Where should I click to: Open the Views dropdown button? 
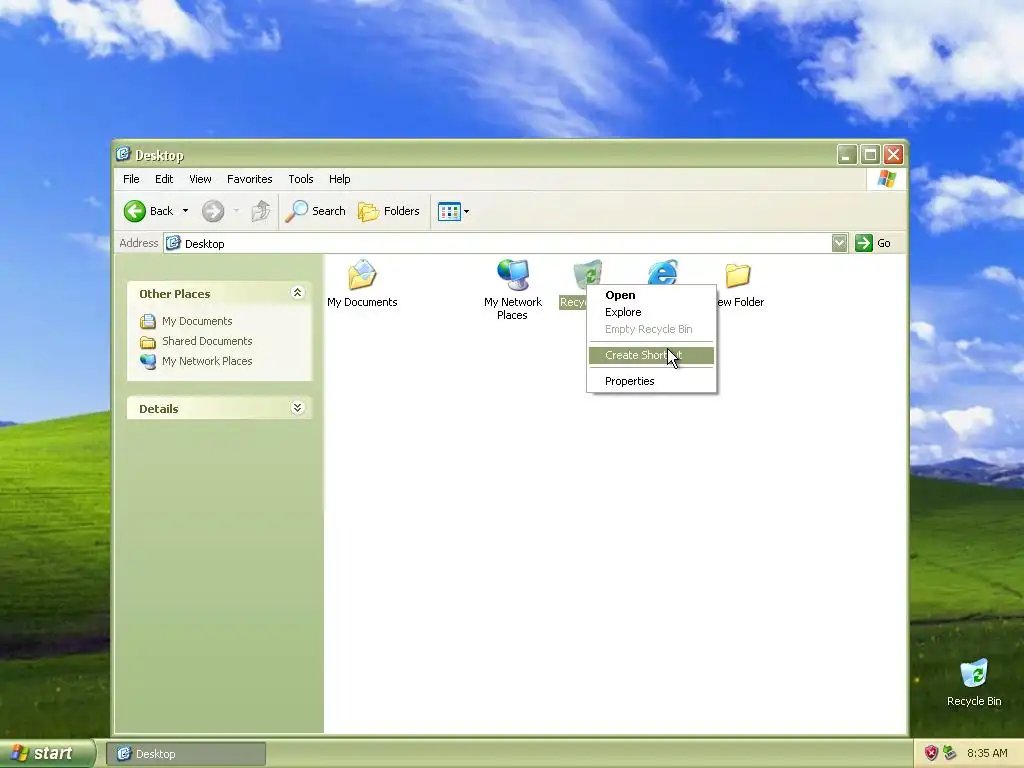453,211
